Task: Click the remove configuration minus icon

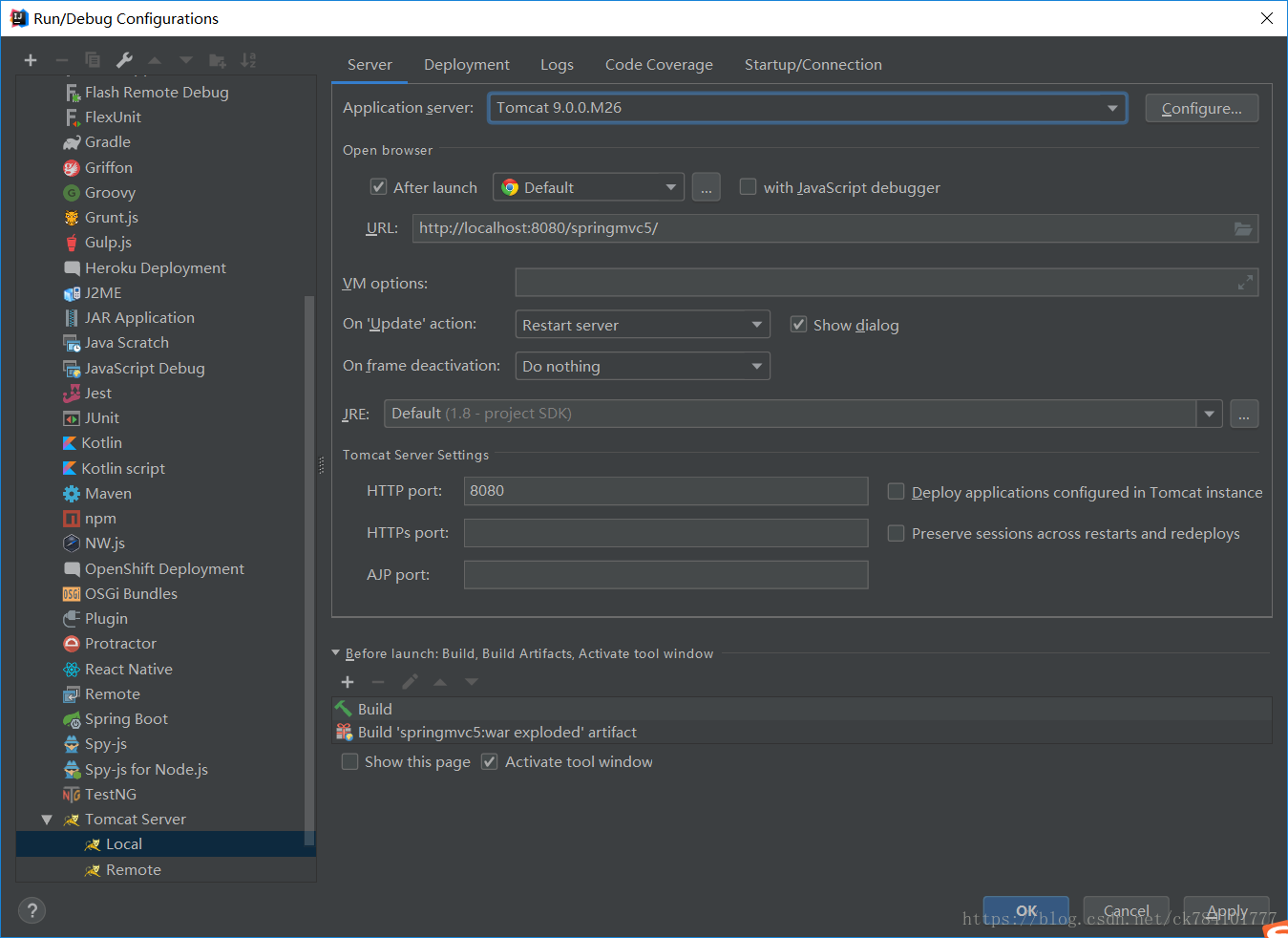Action: tap(62, 60)
